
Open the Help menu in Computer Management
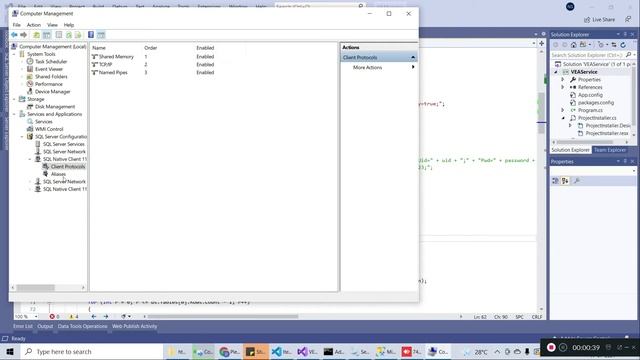click(69, 25)
